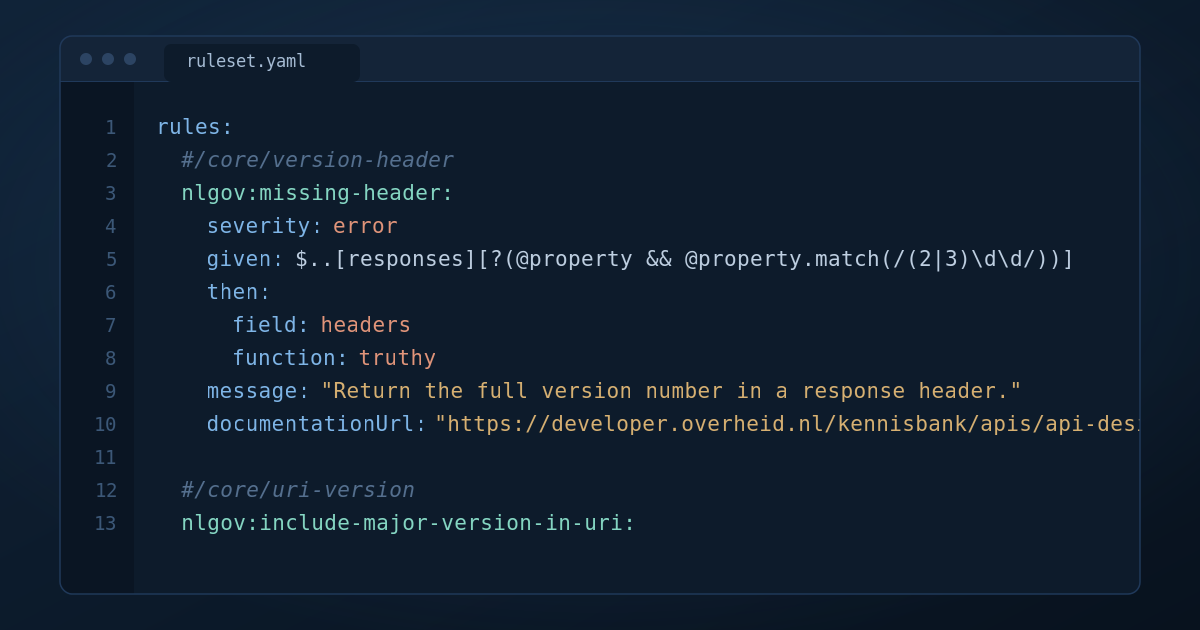This screenshot has width=1200, height=630.
Task: Click the string "Return the full version number..."
Action: (x=671, y=391)
